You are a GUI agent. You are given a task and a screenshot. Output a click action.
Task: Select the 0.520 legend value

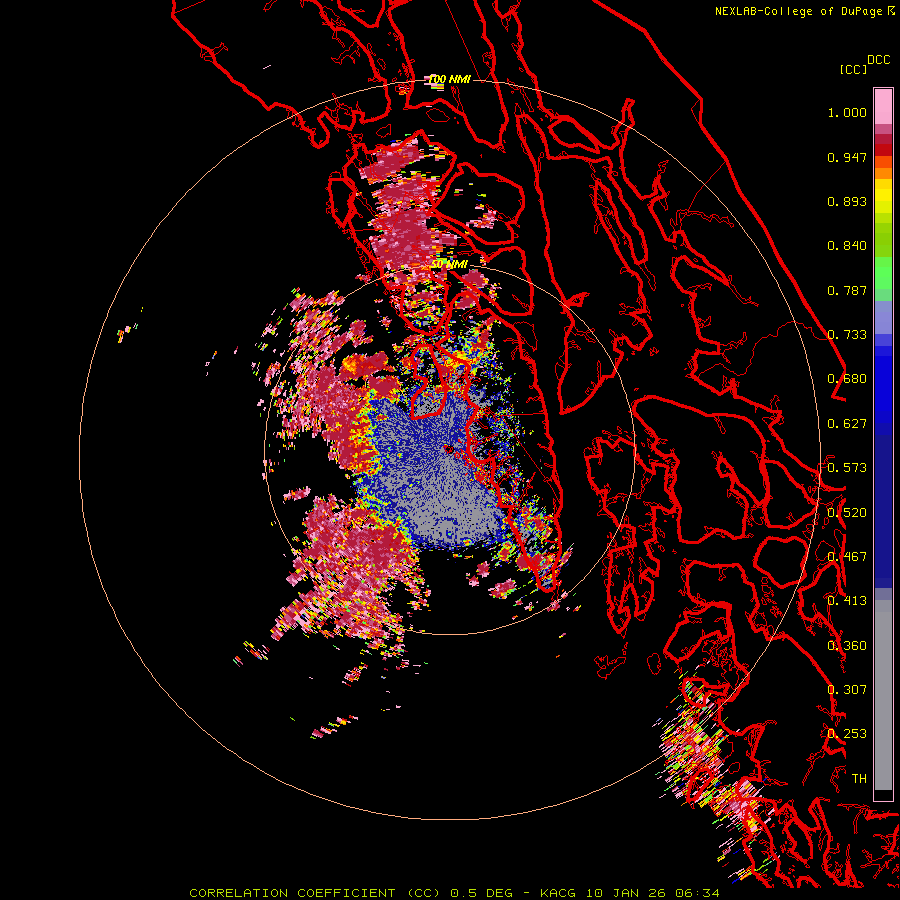(x=847, y=513)
